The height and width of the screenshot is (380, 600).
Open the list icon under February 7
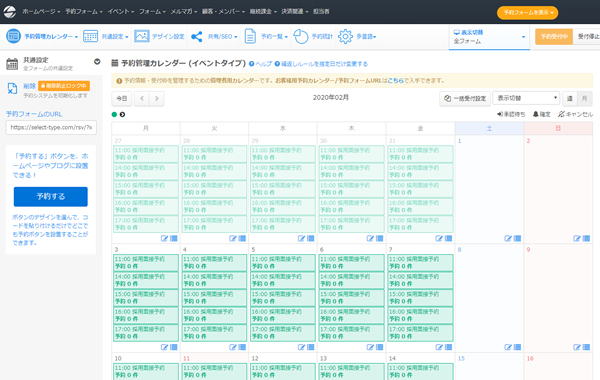pos(448,347)
